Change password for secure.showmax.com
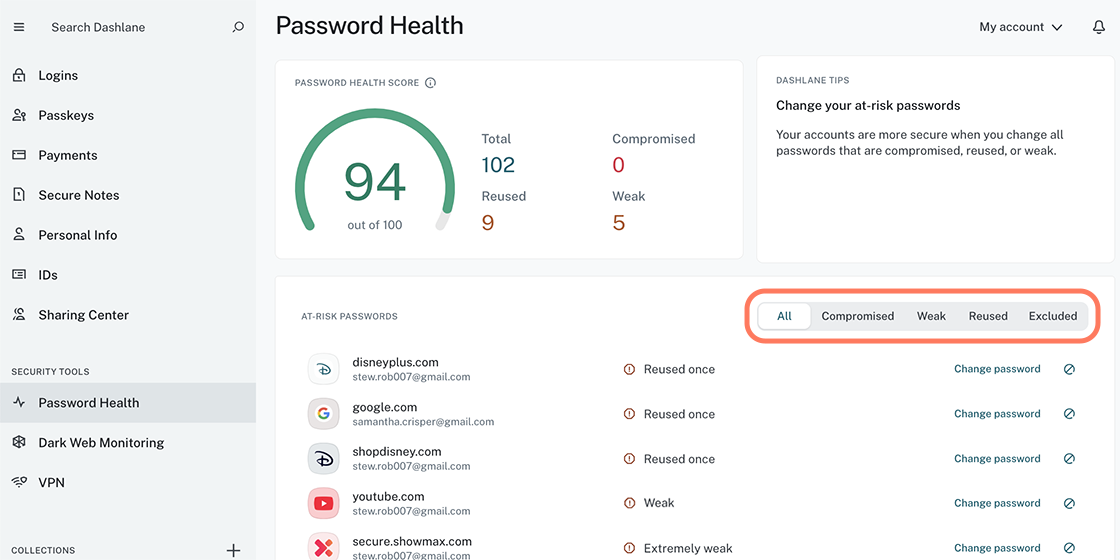This screenshot has height=560, width=1120. [996, 548]
